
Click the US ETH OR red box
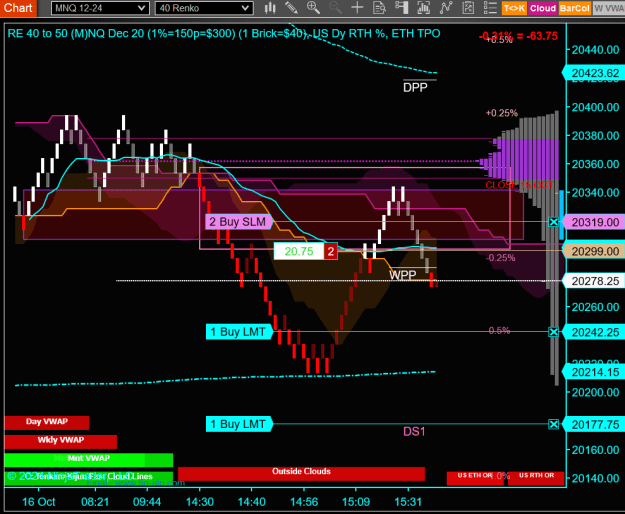click(475, 478)
